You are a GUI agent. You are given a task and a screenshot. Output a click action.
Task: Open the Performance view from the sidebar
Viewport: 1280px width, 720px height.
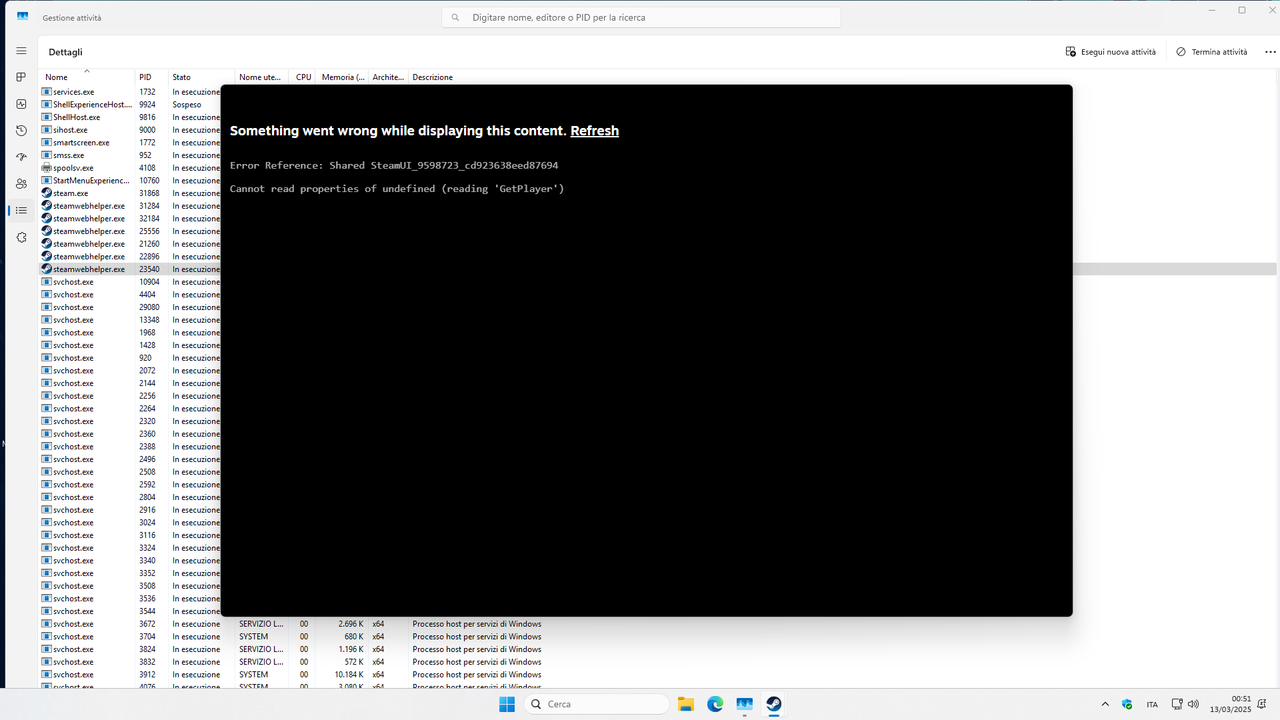coord(20,104)
